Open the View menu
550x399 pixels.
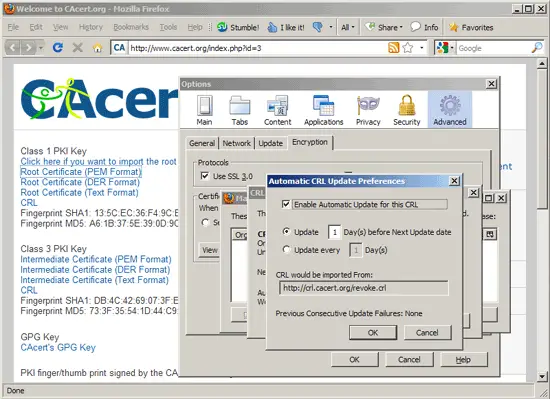pyautogui.click(x=60, y=27)
